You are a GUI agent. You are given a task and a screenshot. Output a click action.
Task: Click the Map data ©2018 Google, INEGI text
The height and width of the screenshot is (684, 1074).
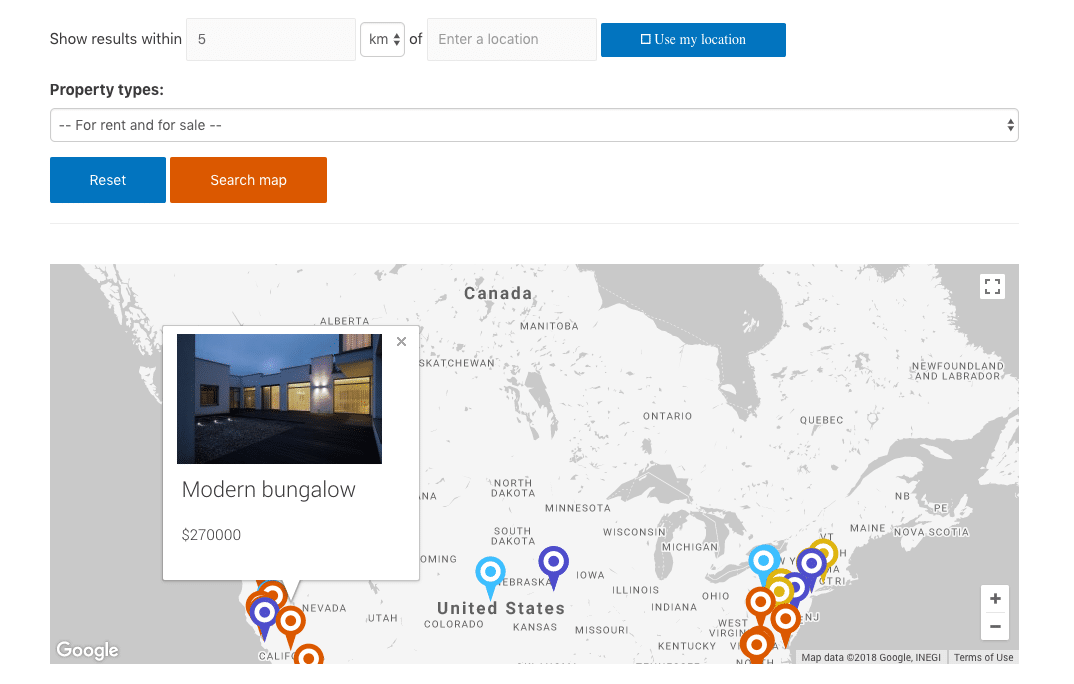tap(871, 657)
